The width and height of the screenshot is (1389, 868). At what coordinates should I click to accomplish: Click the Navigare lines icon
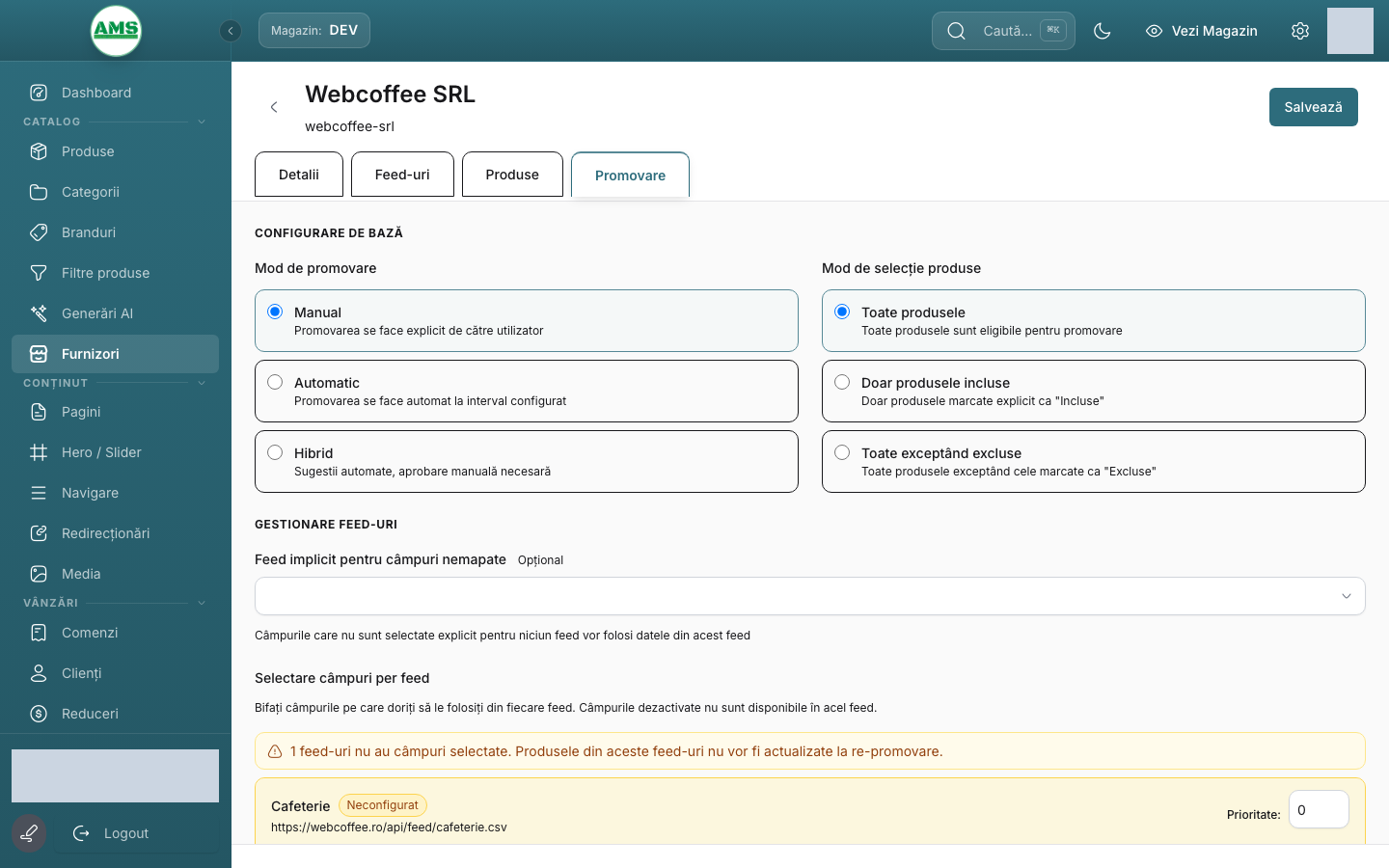tap(39, 493)
